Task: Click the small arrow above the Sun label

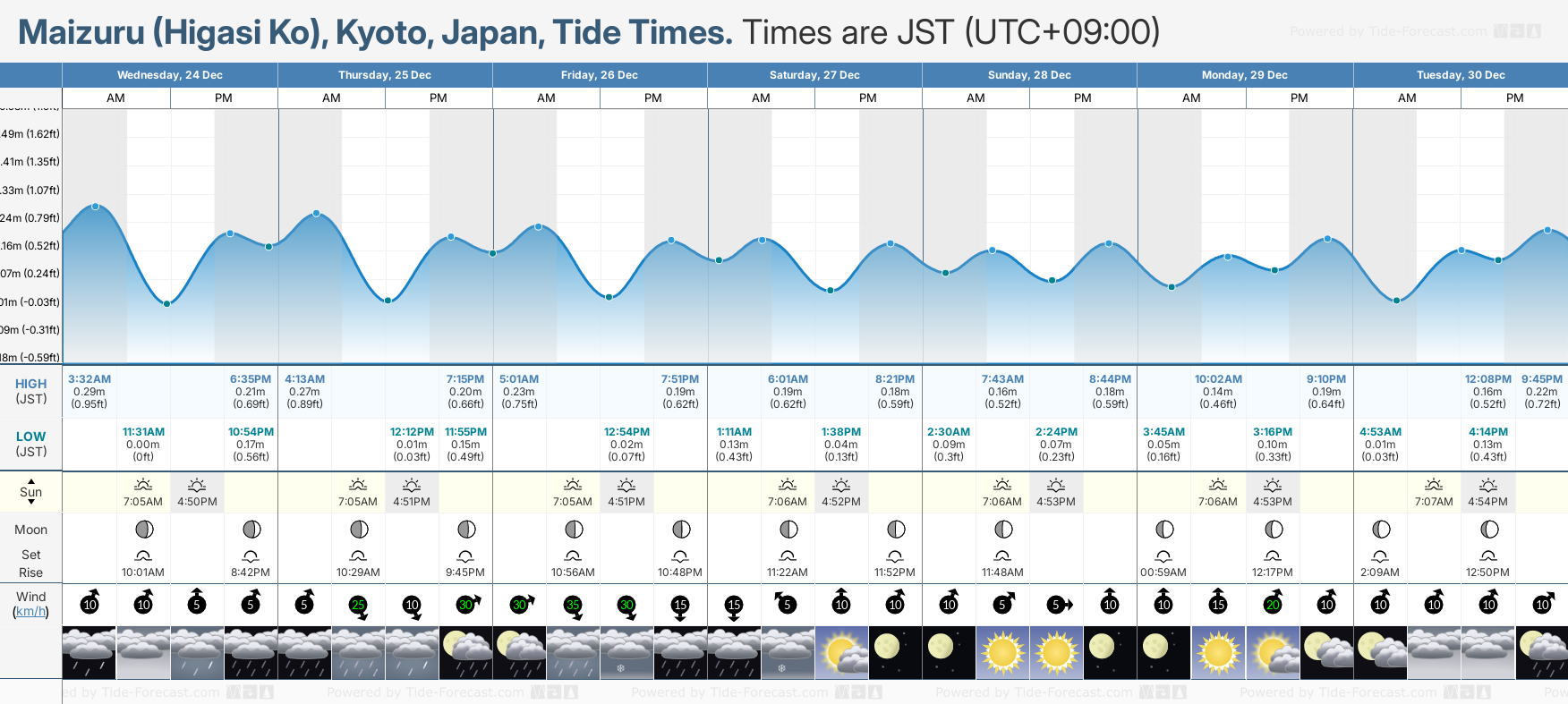Action: pos(31,480)
